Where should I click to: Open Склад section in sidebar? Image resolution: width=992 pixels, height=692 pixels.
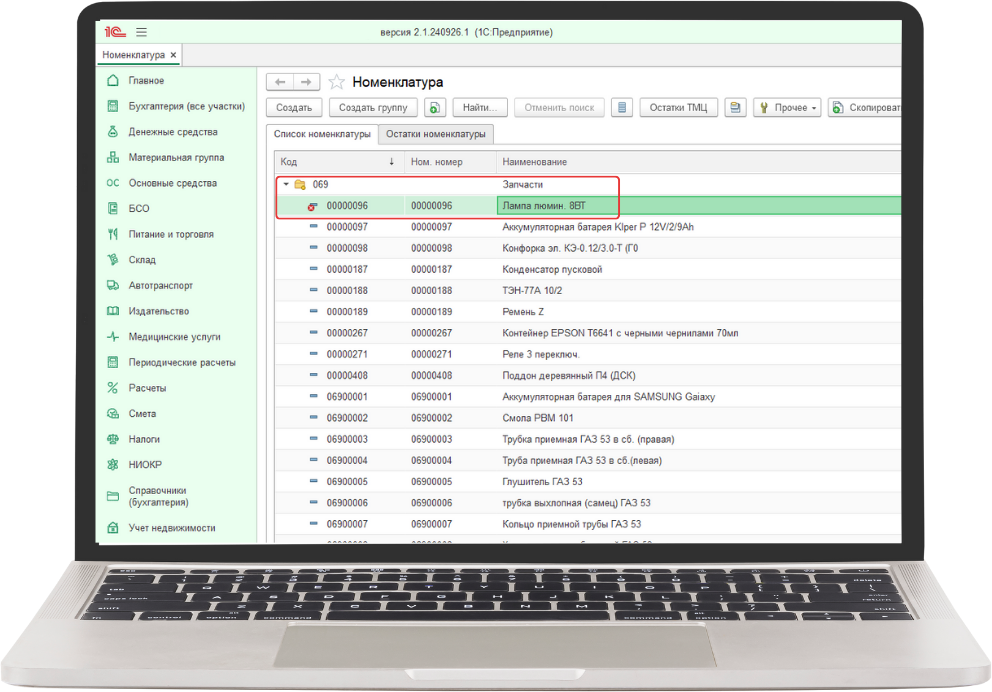tap(142, 260)
